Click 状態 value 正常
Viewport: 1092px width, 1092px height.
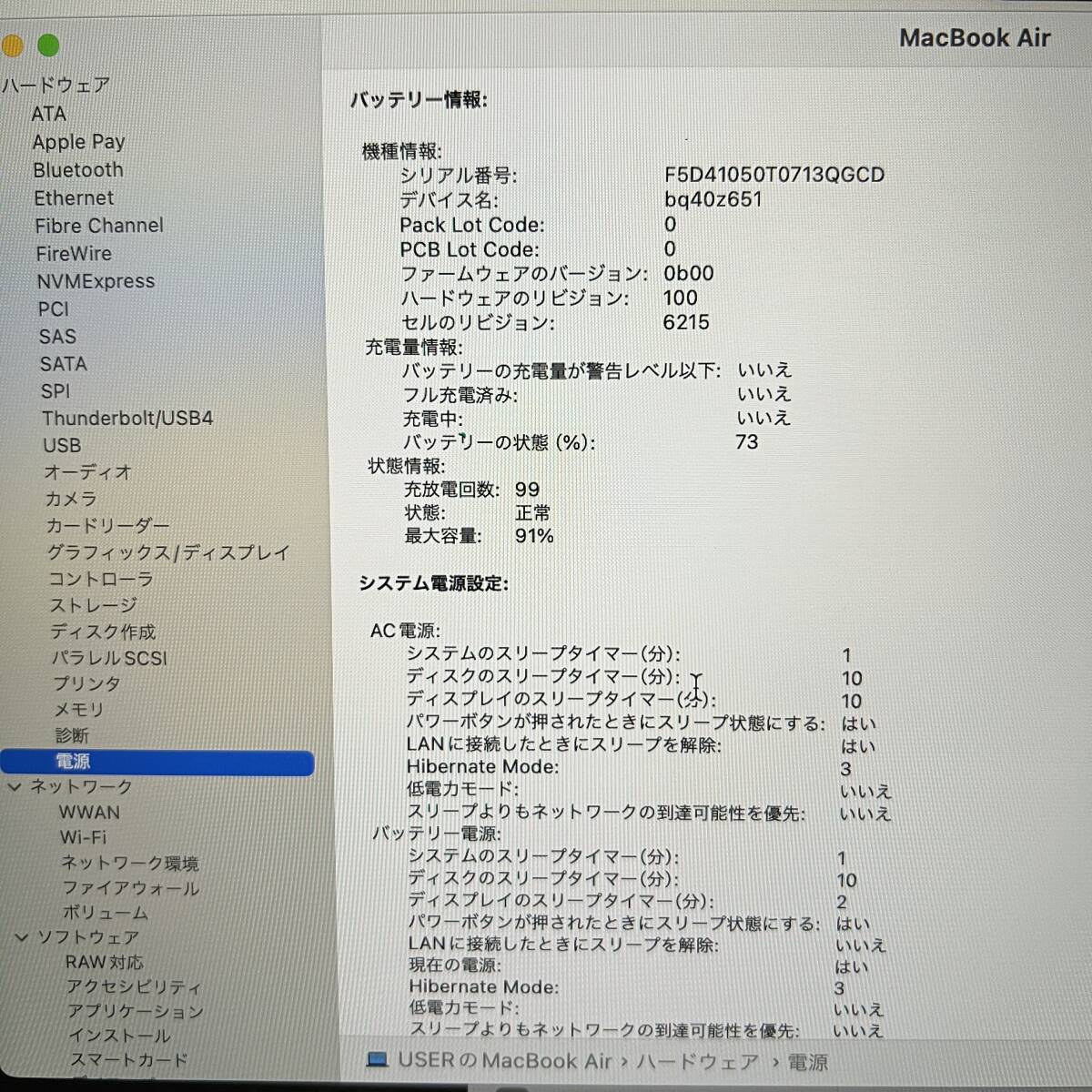pos(532,513)
